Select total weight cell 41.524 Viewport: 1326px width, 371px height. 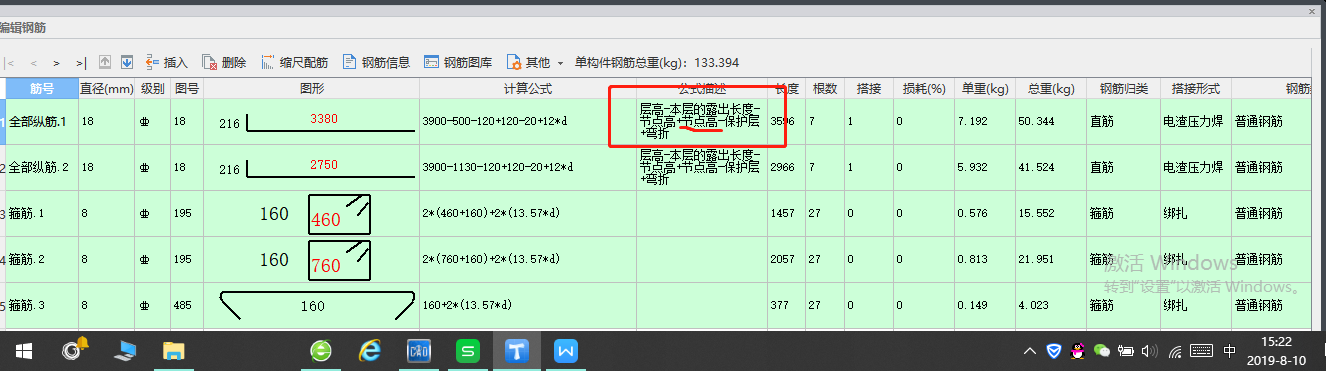(1051, 168)
